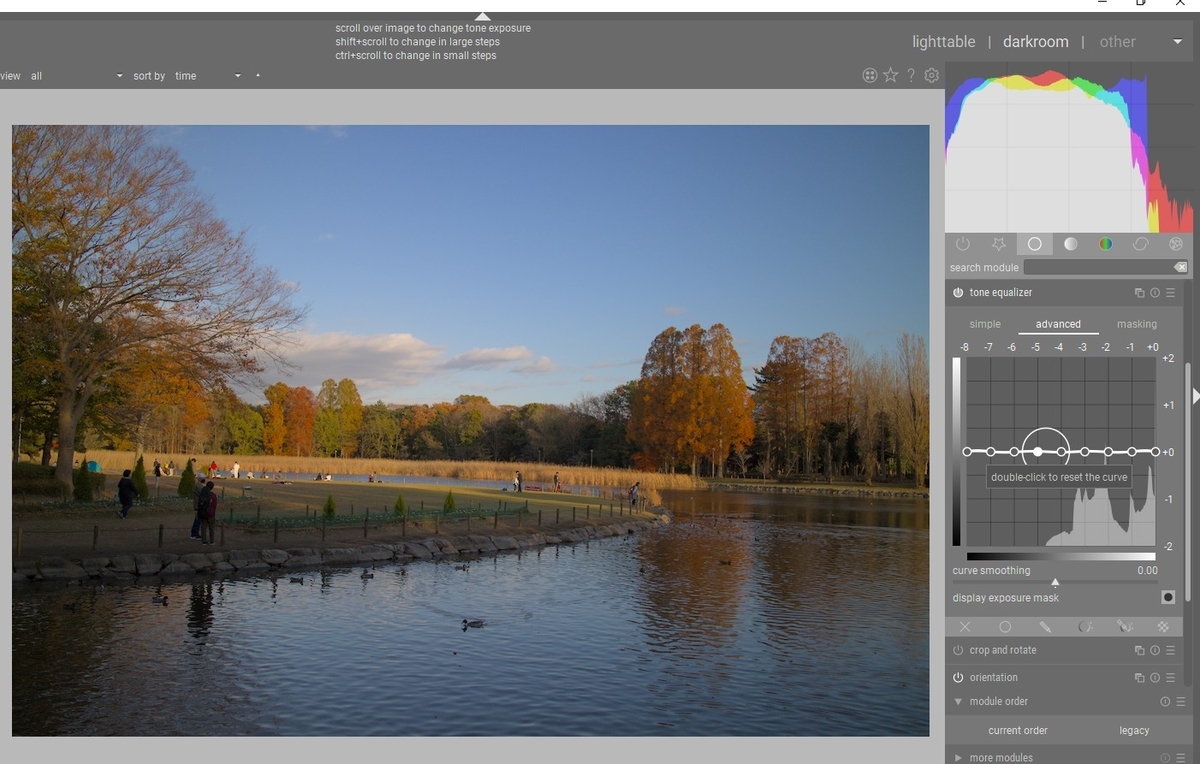Switch to the masking tab
The height and width of the screenshot is (764, 1200).
[x=1137, y=324]
